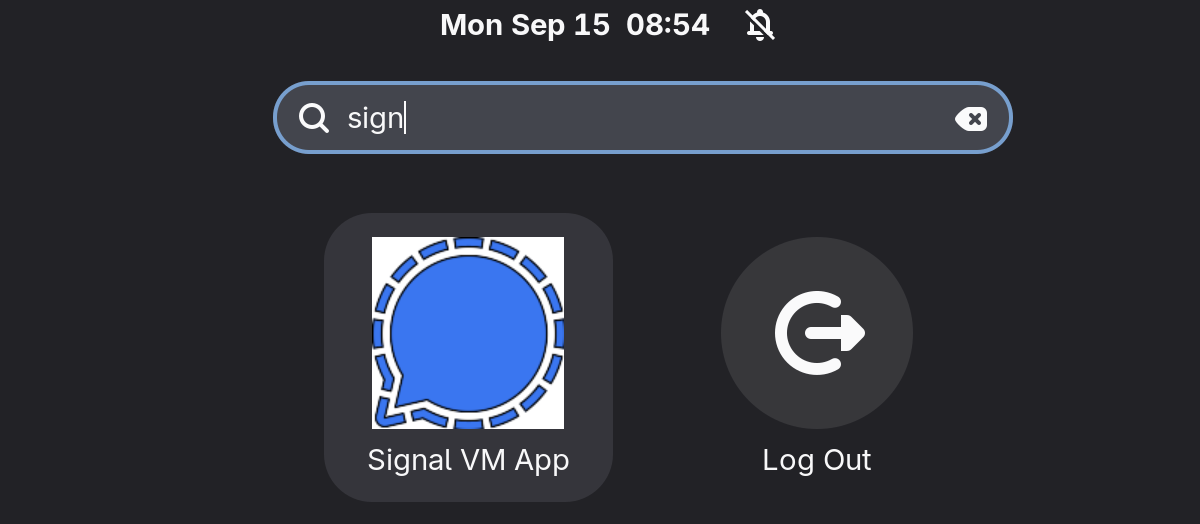The height and width of the screenshot is (524, 1200).
Task: Click the Log Out circular icon
Action: coord(817,333)
